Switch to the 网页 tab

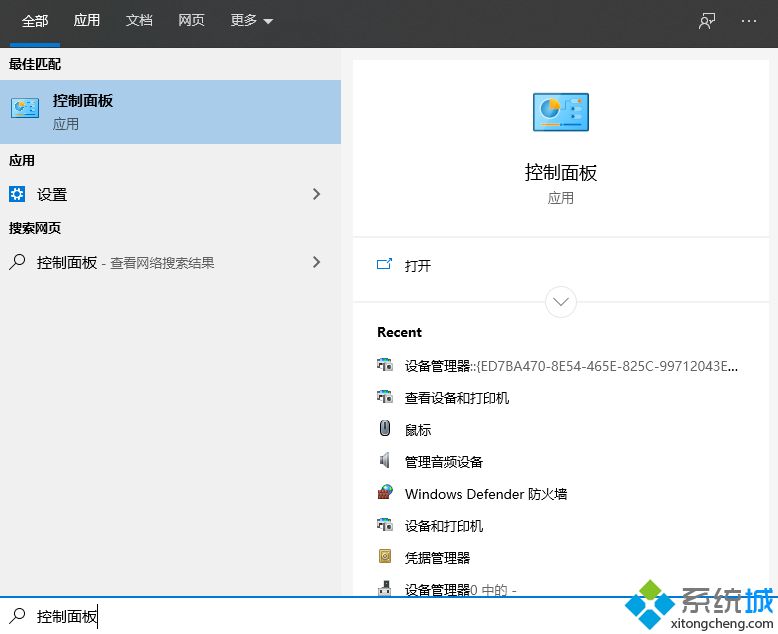[x=191, y=20]
